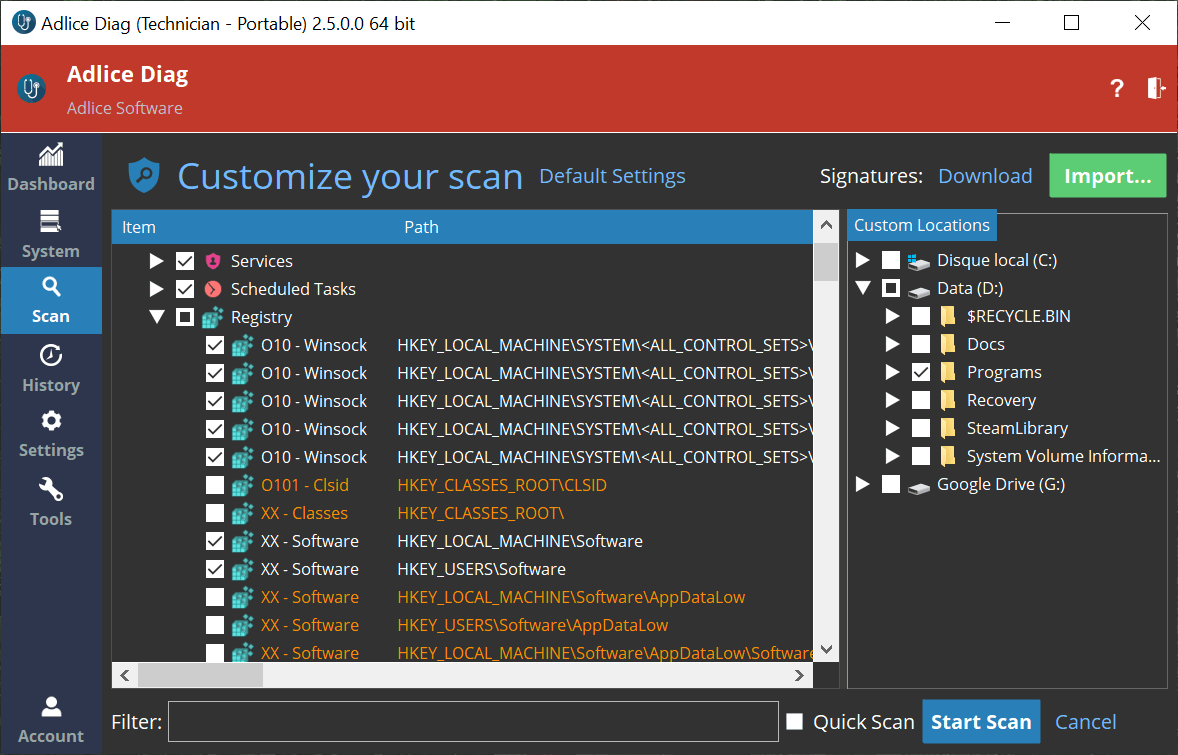
Task: Select the Custom Locations tab
Action: (921, 226)
